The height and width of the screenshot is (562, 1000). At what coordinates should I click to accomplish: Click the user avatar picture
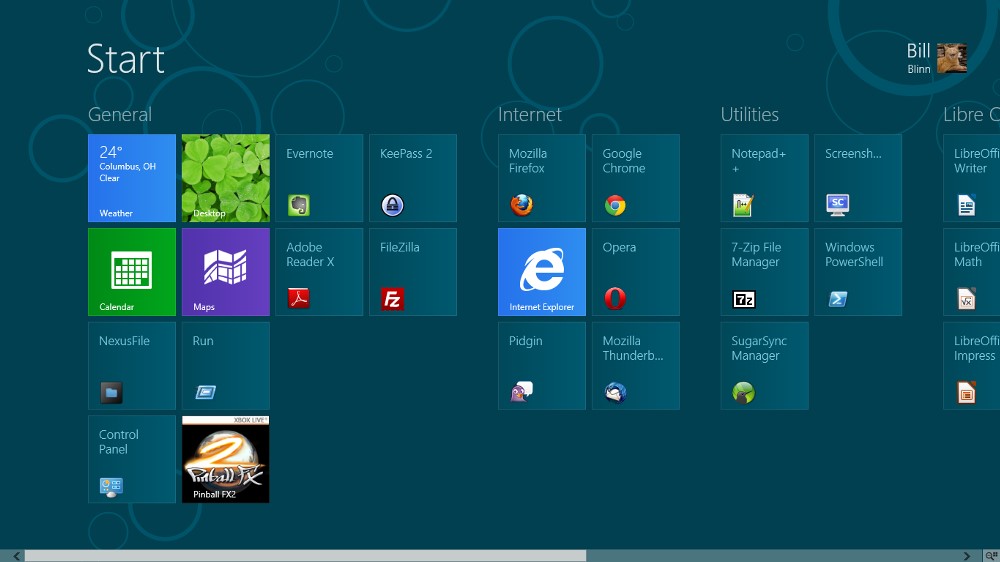pyautogui.click(x=952, y=58)
